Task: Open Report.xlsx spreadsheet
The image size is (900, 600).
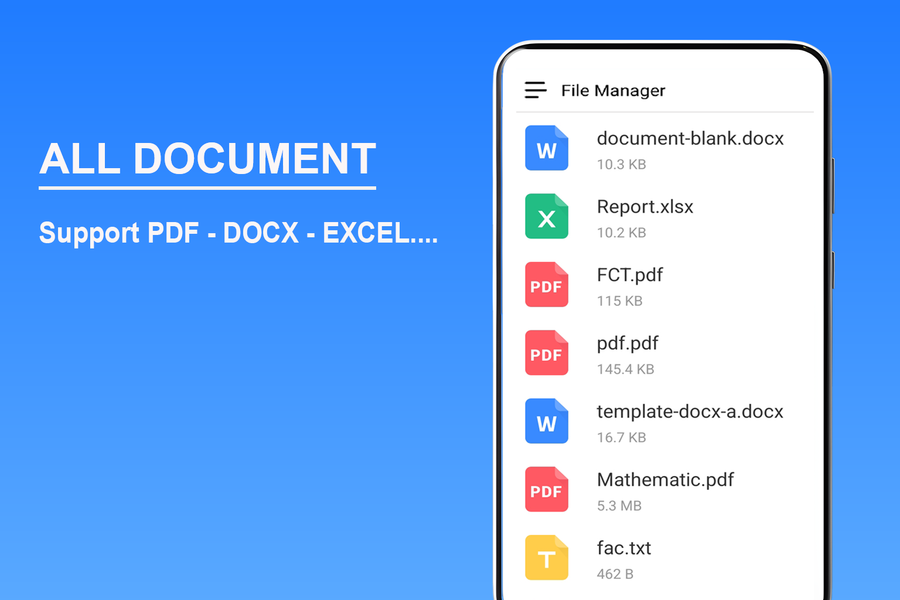Action: 645,207
